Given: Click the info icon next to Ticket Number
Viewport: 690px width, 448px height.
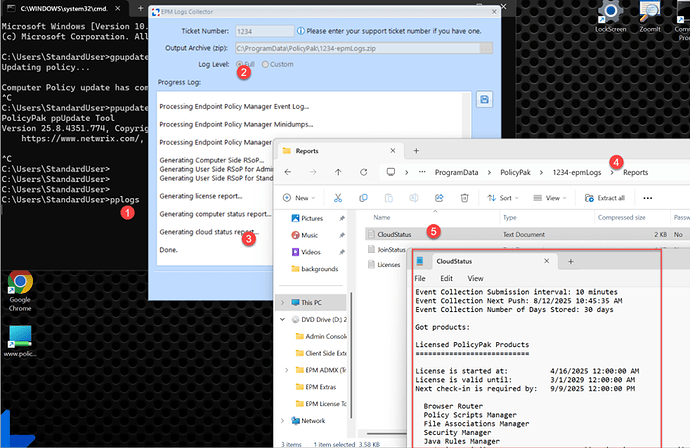Looking at the screenshot, I should point(301,31).
